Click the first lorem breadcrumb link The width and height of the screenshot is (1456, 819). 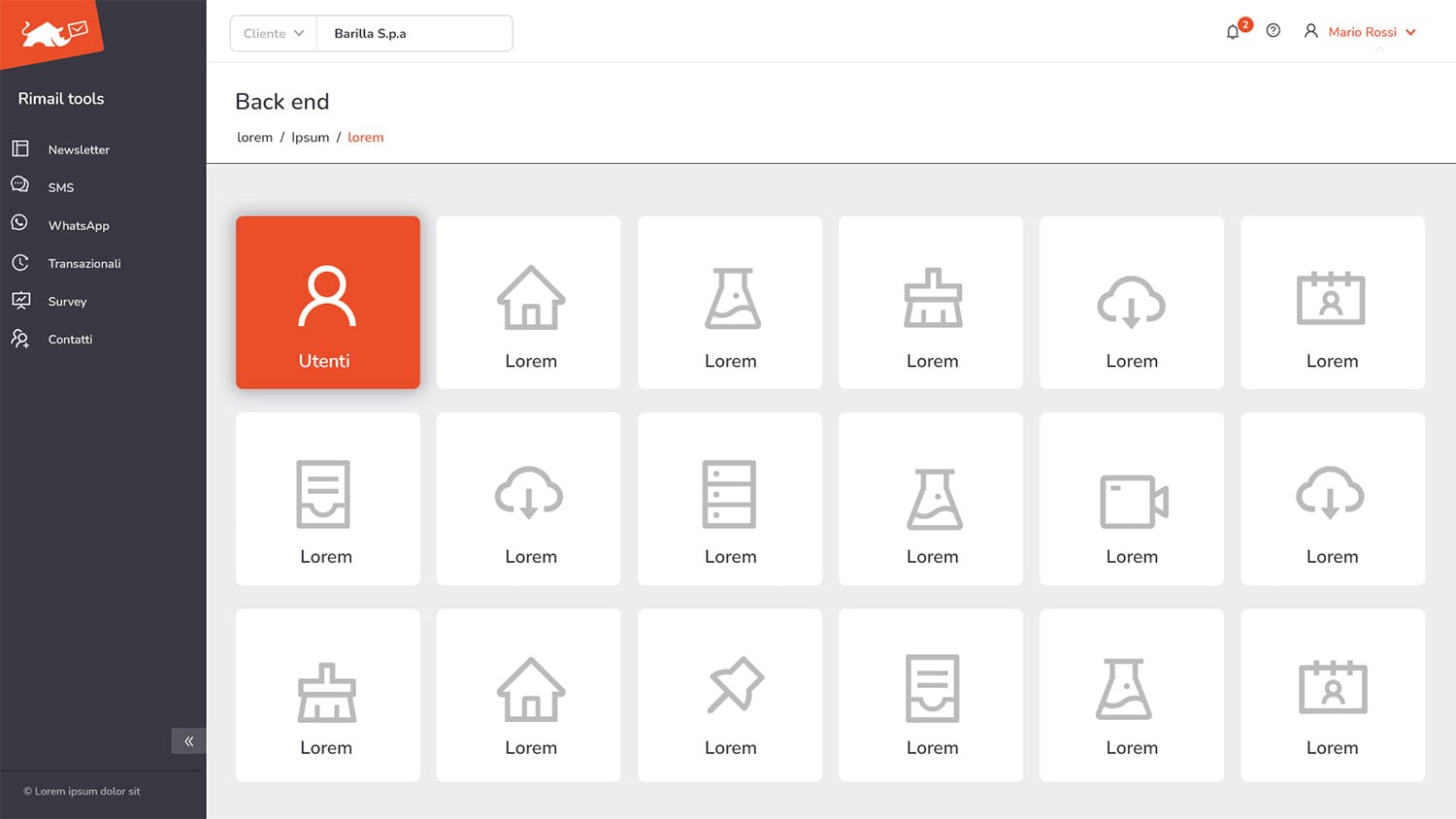pos(254,137)
